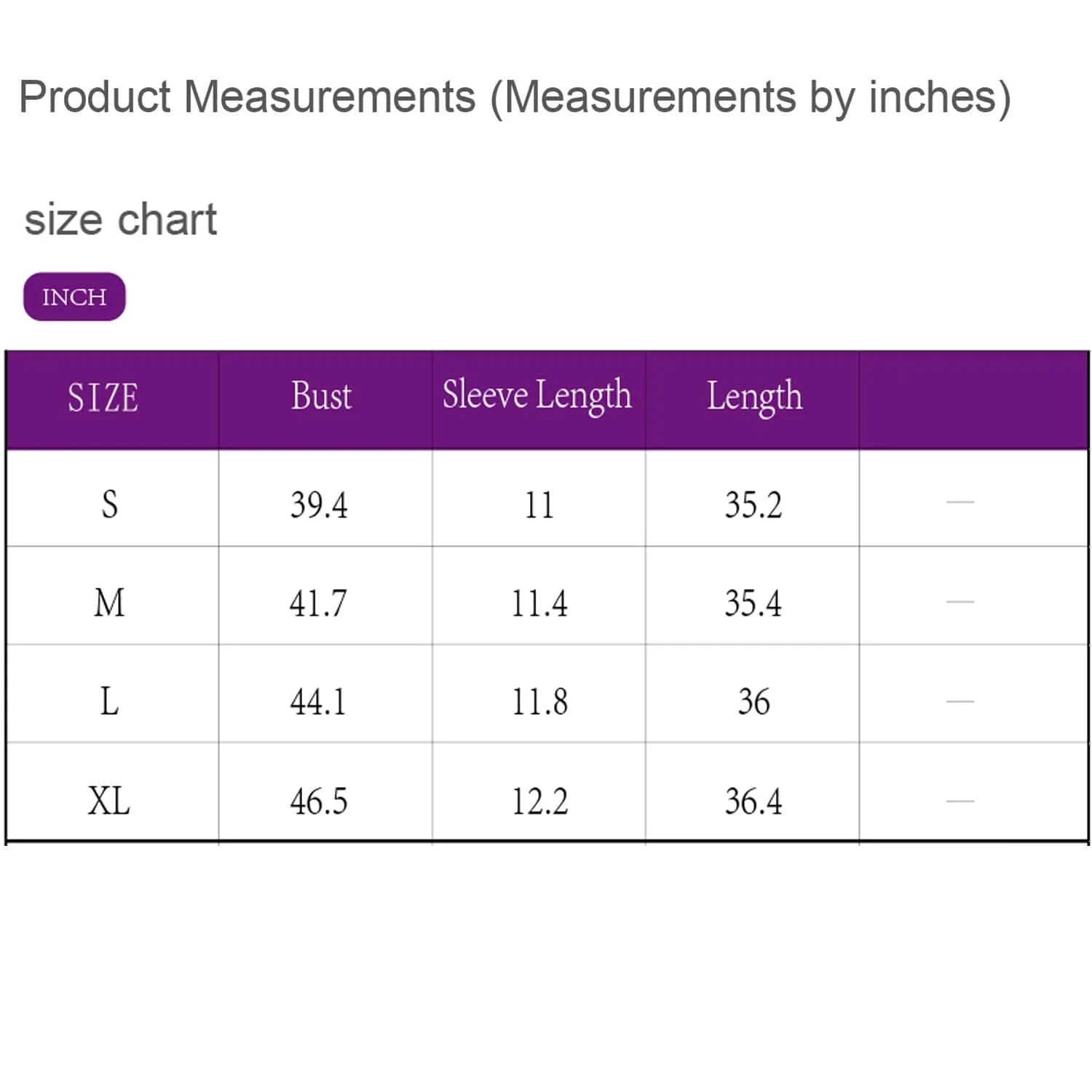The height and width of the screenshot is (1092, 1092).
Task: Select the 35.2 length value
Action: click(x=753, y=505)
